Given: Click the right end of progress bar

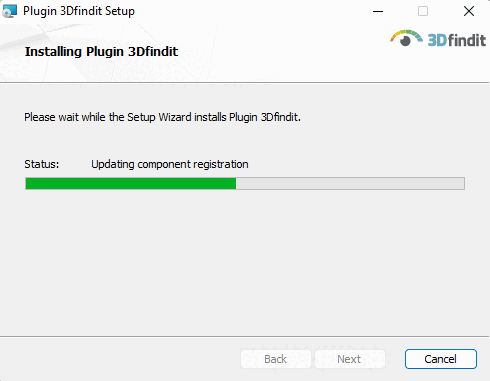Looking at the screenshot, I should 460,184.
